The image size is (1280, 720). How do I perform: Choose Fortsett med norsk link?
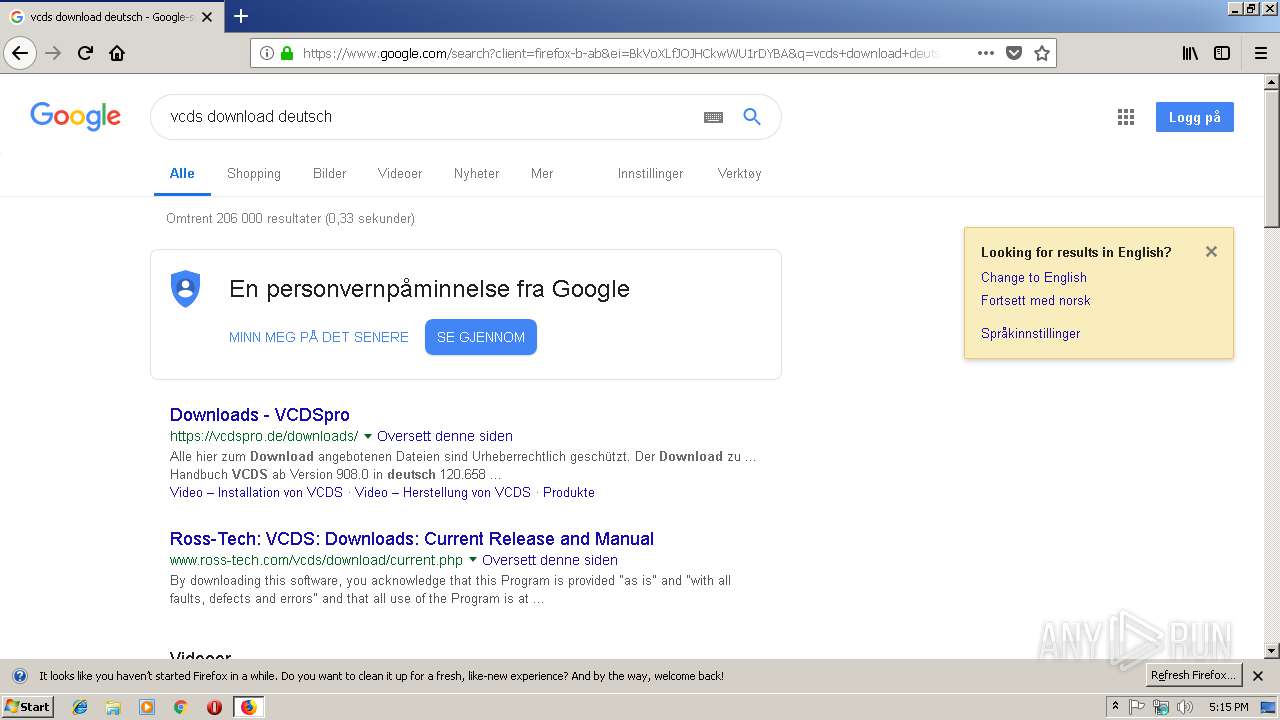[x=1036, y=300]
